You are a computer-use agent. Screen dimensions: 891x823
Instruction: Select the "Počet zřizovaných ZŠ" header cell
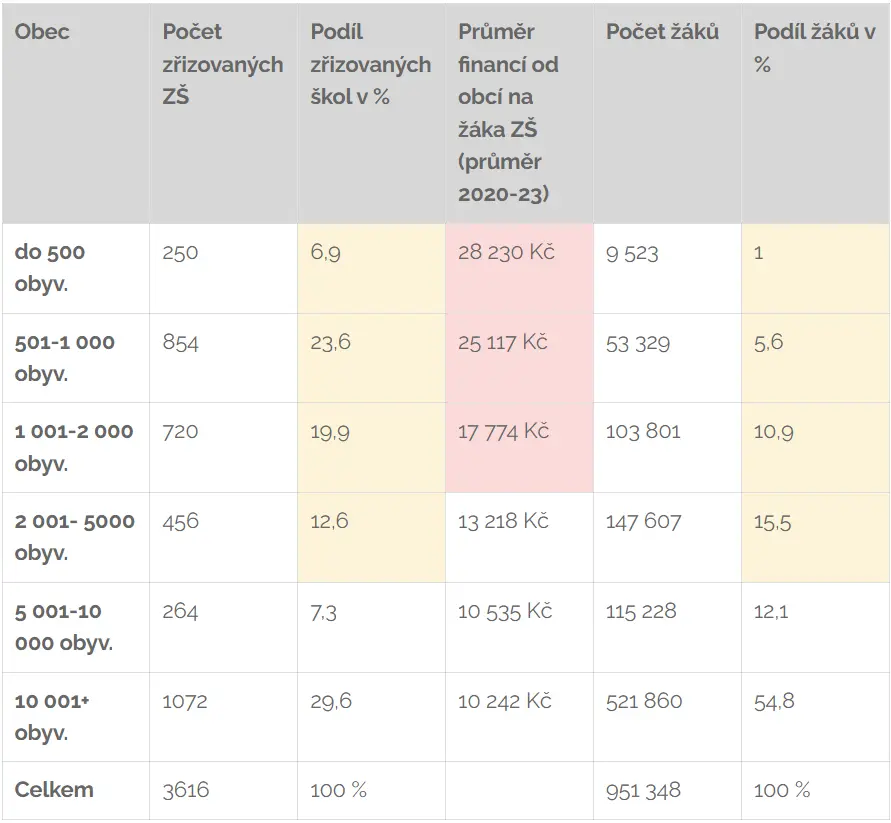coord(223,114)
